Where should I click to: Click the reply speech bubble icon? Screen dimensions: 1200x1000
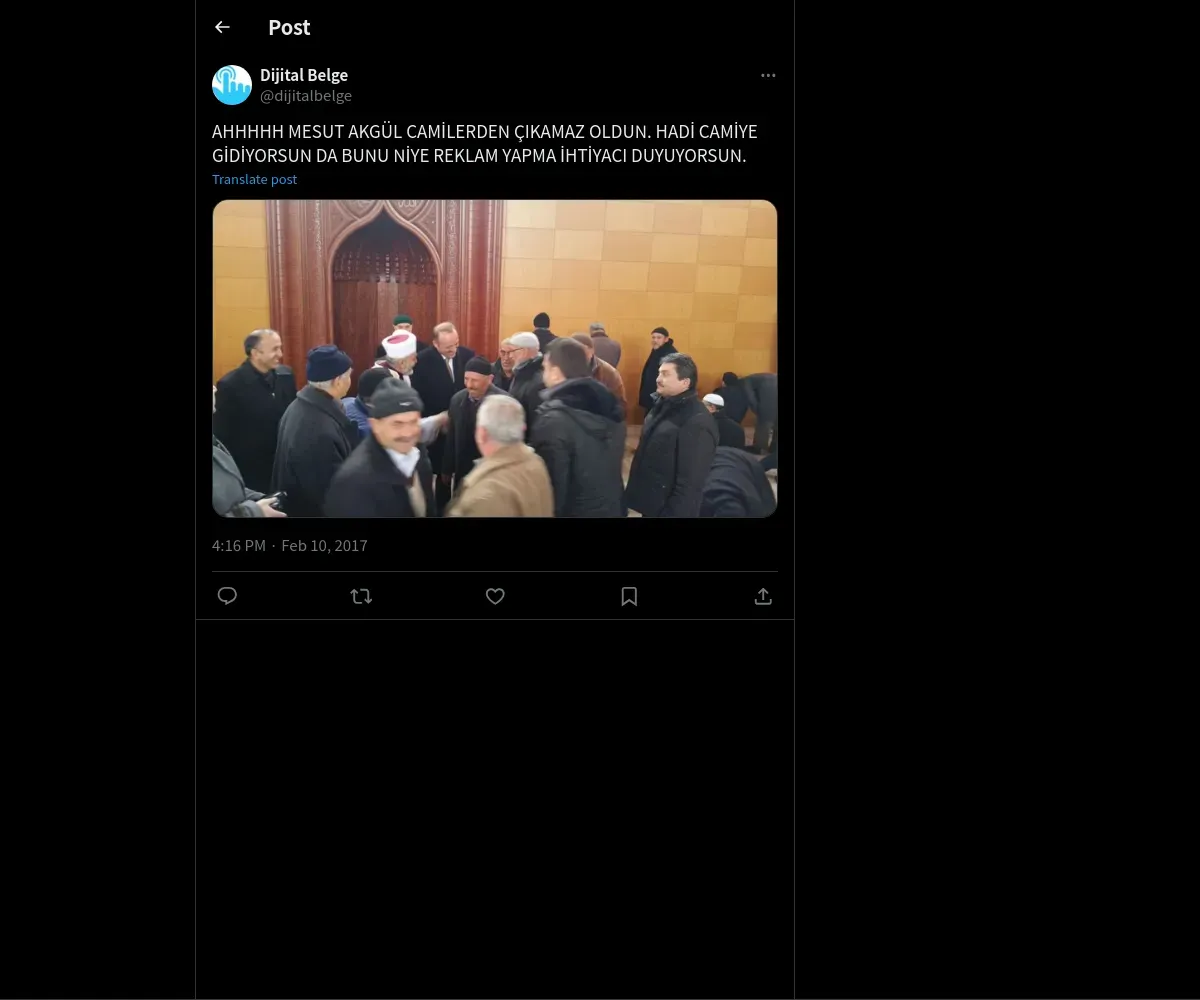coord(227,596)
